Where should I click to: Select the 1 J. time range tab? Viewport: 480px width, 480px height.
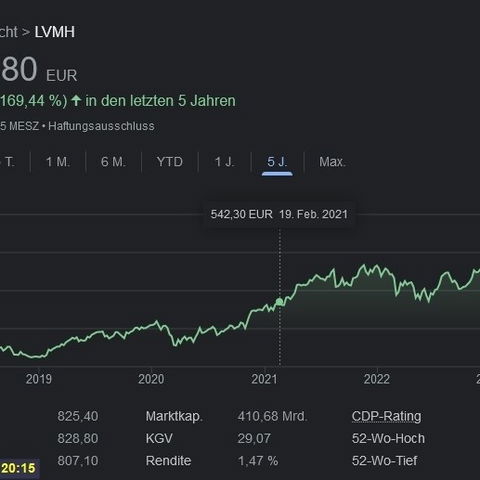224,162
